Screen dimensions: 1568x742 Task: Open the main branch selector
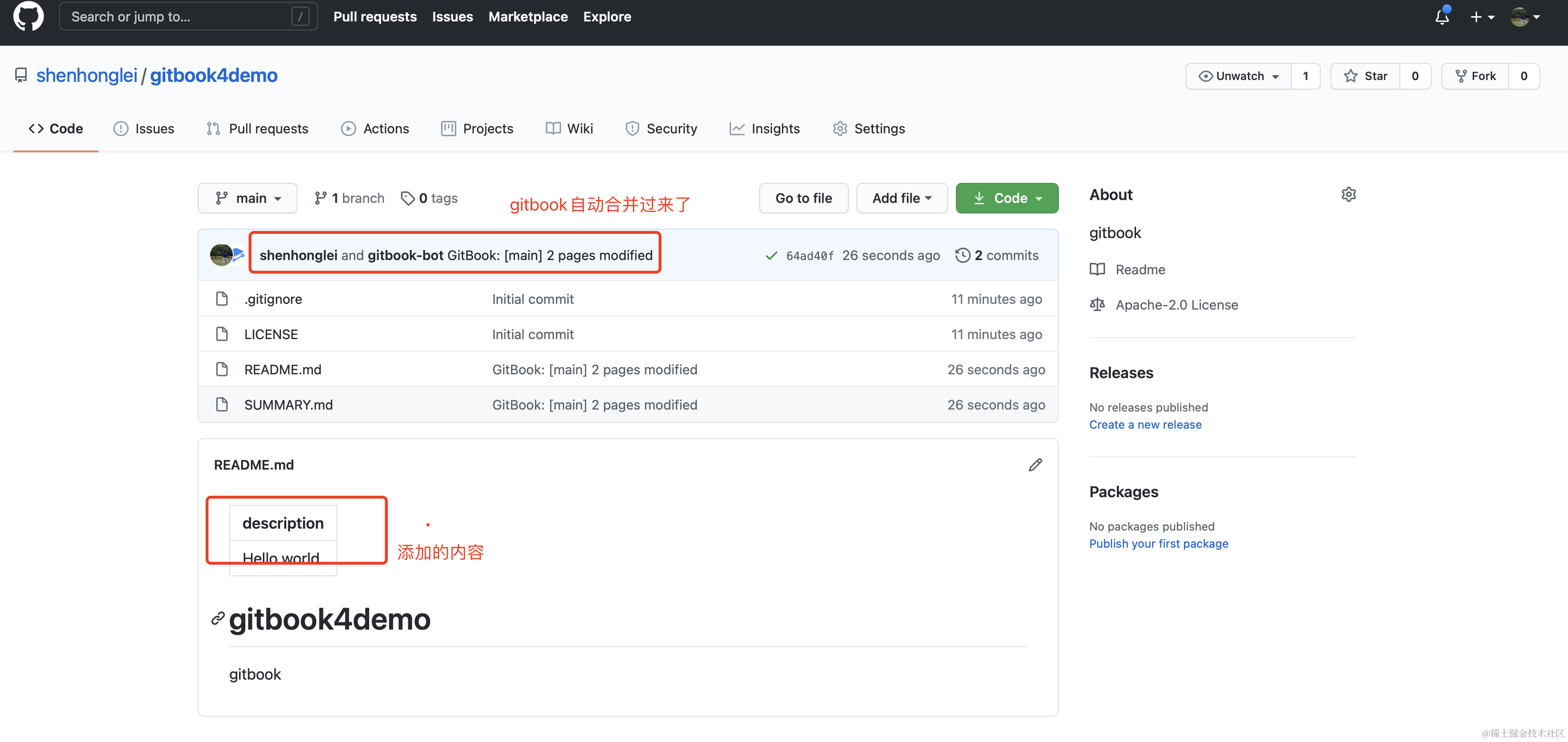pyautogui.click(x=248, y=199)
